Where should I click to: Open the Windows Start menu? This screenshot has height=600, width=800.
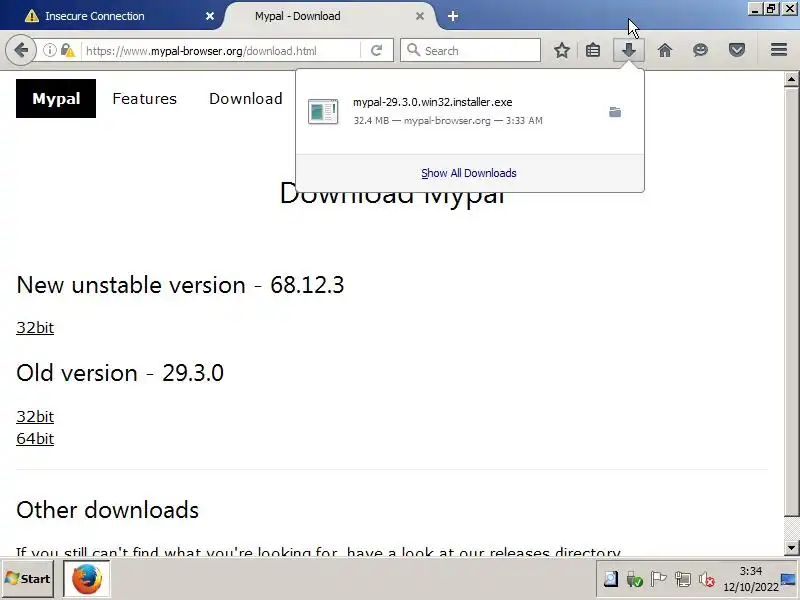28,579
